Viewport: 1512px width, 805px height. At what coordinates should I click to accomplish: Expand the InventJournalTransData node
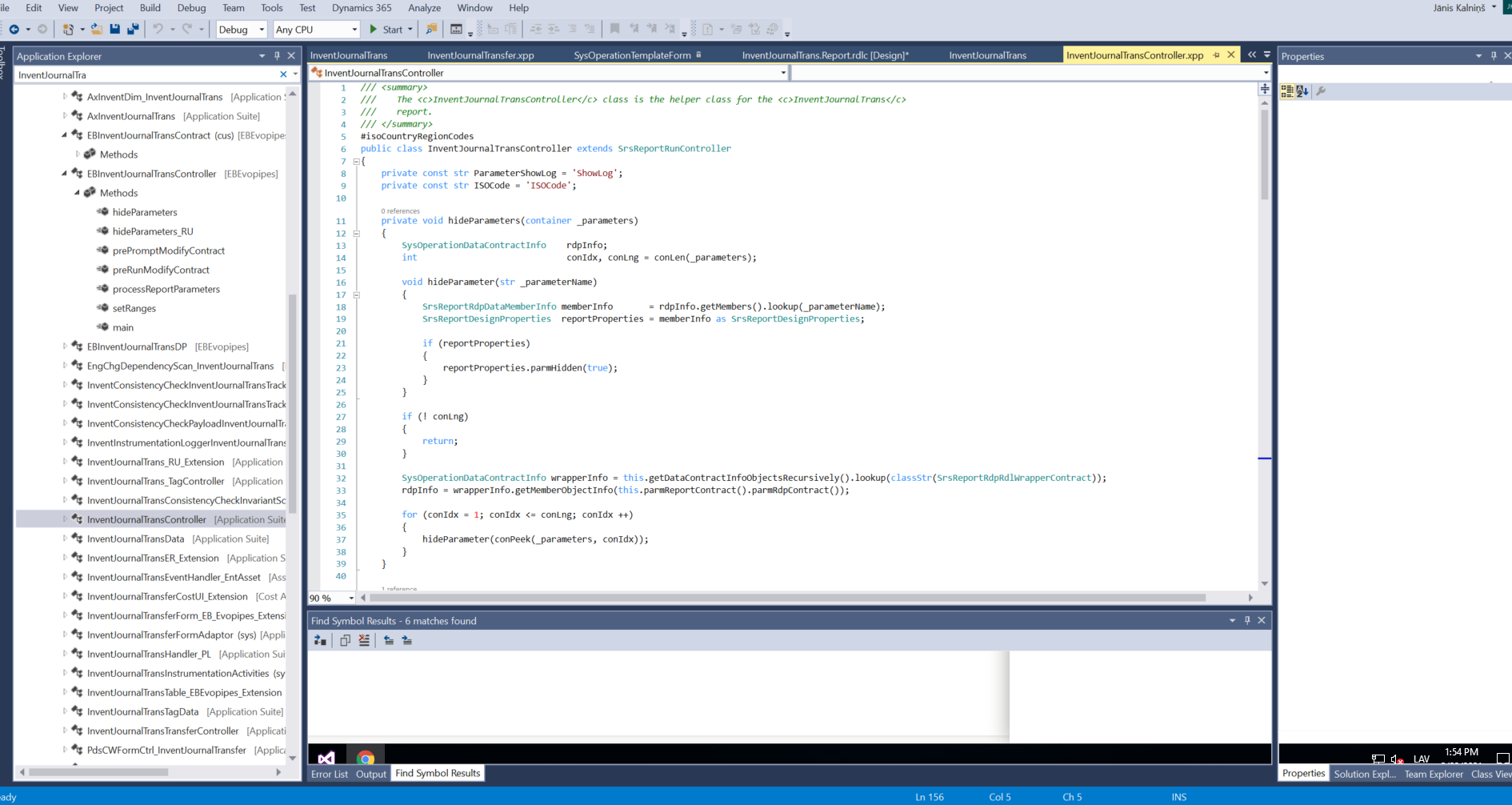pyautogui.click(x=65, y=539)
